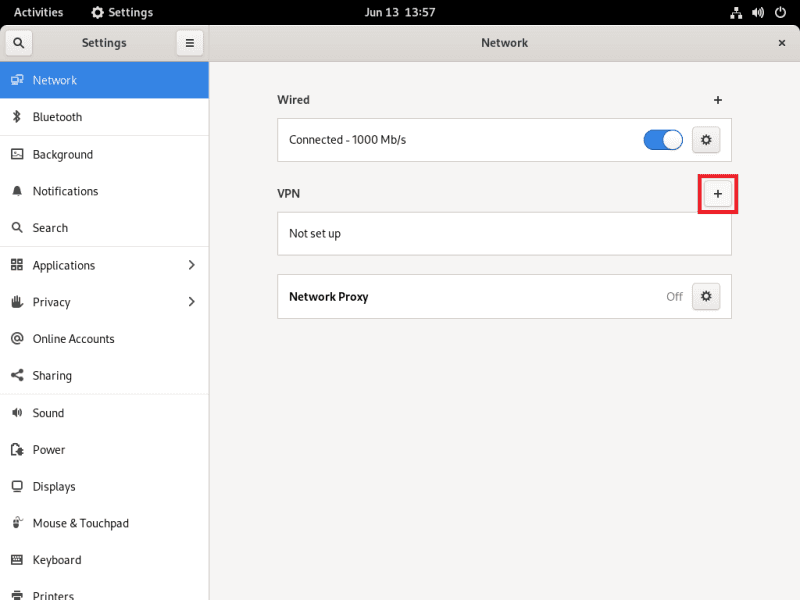Open Mouse & Touchpad settings
800x600 pixels.
point(80,523)
